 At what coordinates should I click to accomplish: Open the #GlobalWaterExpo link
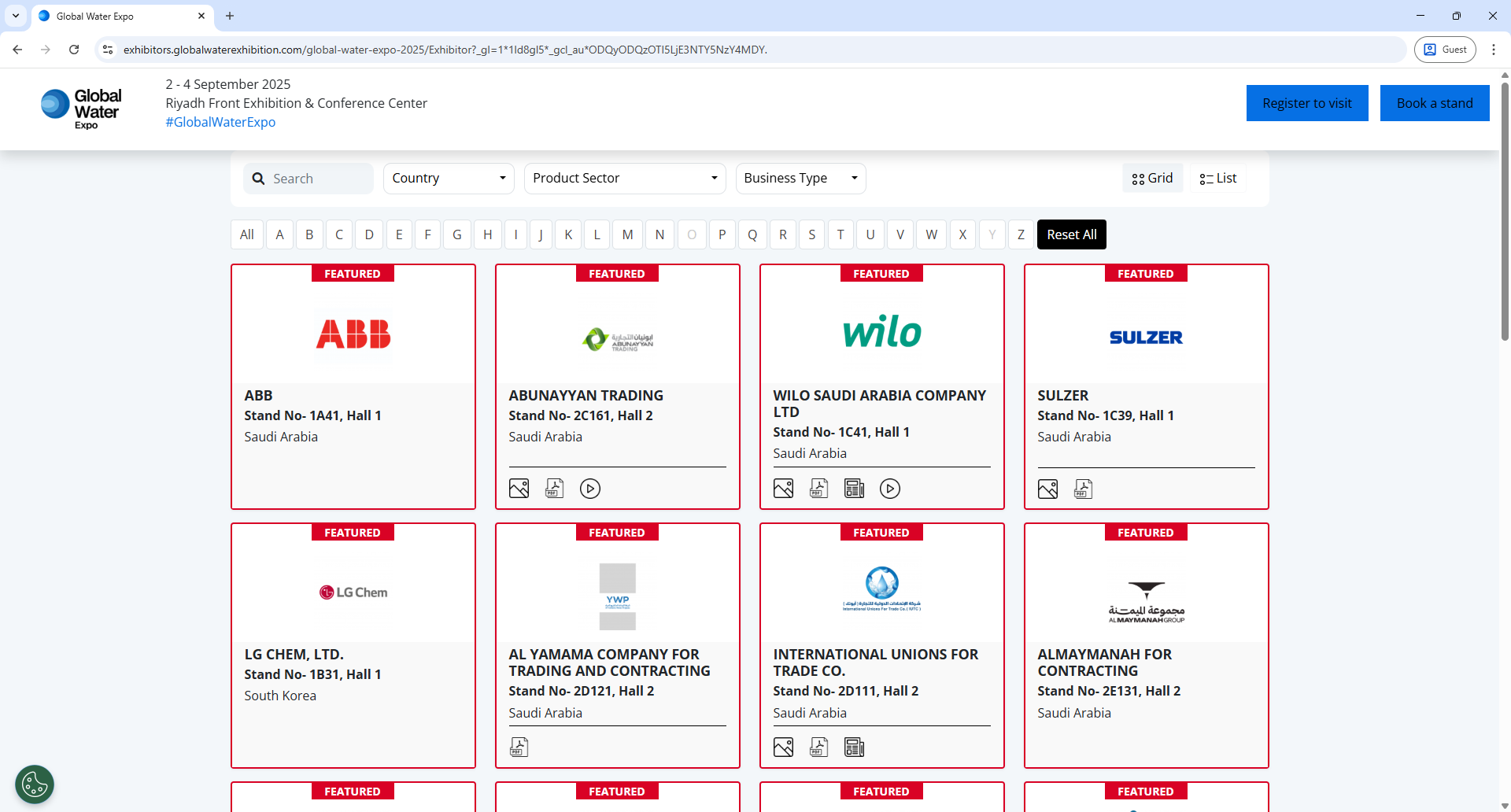(x=220, y=122)
